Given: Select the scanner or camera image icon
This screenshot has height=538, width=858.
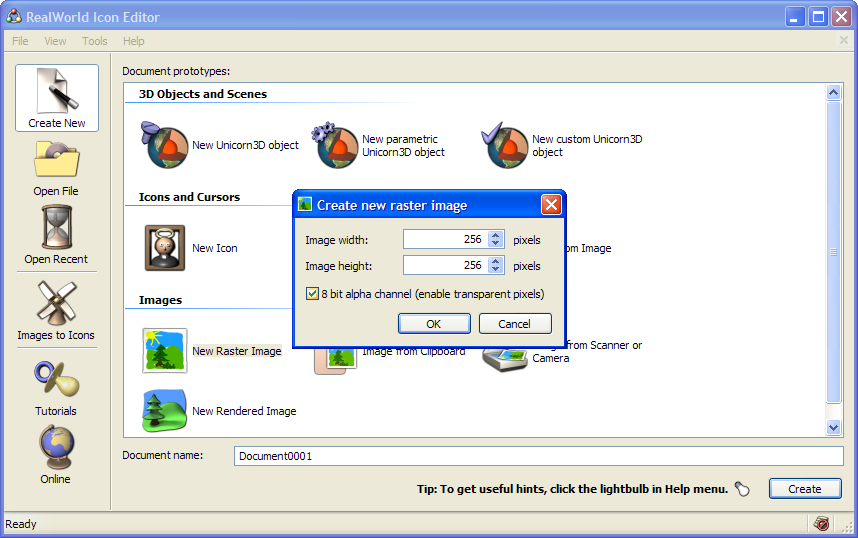Looking at the screenshot, I should point(505,360).
